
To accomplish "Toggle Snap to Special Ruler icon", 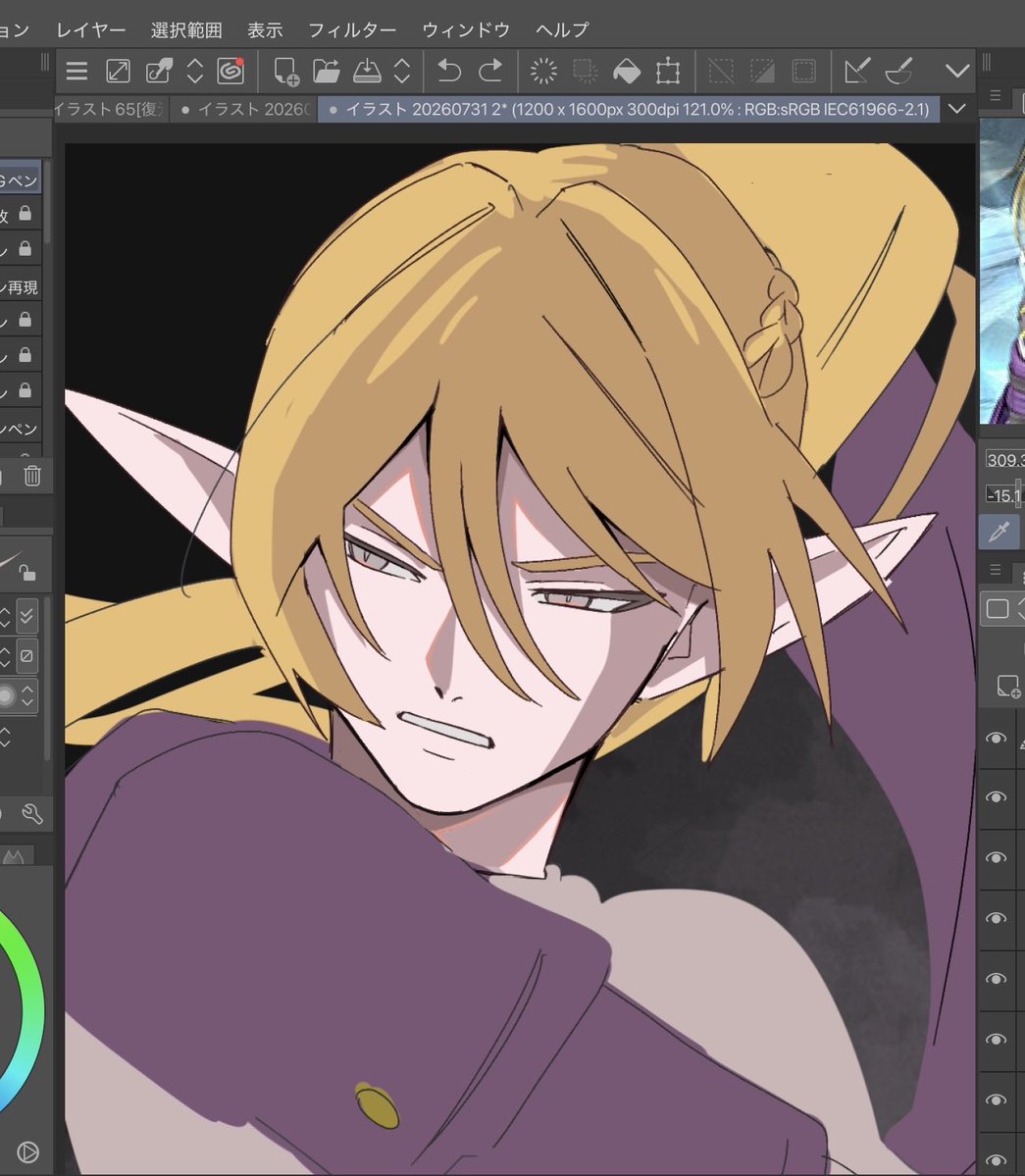I will 898,72.
